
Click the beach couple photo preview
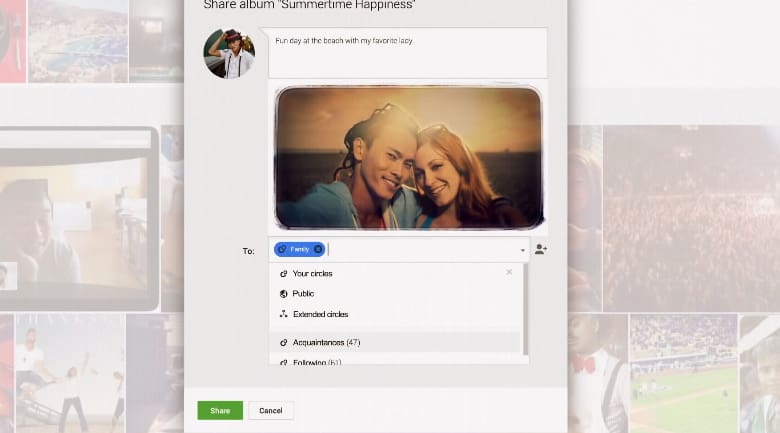click(x=408, y=157)
